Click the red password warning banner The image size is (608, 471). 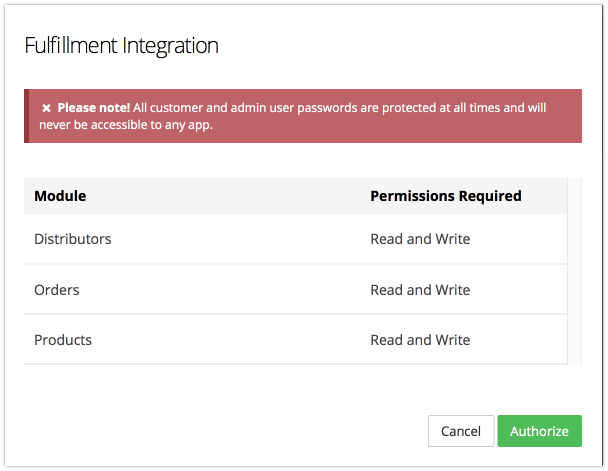click(x=303, y=116)
